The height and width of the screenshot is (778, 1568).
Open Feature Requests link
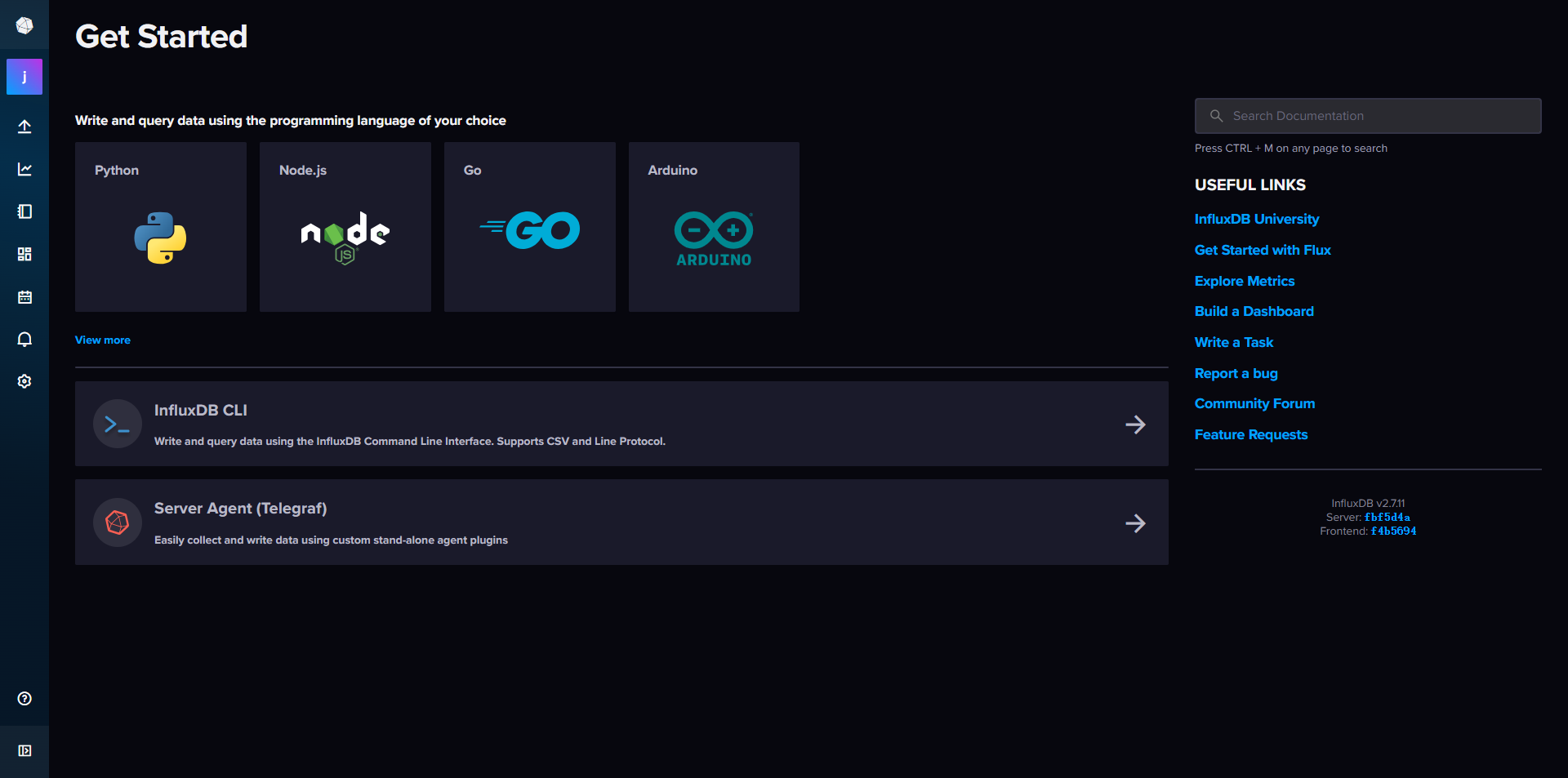(1251, 434)
